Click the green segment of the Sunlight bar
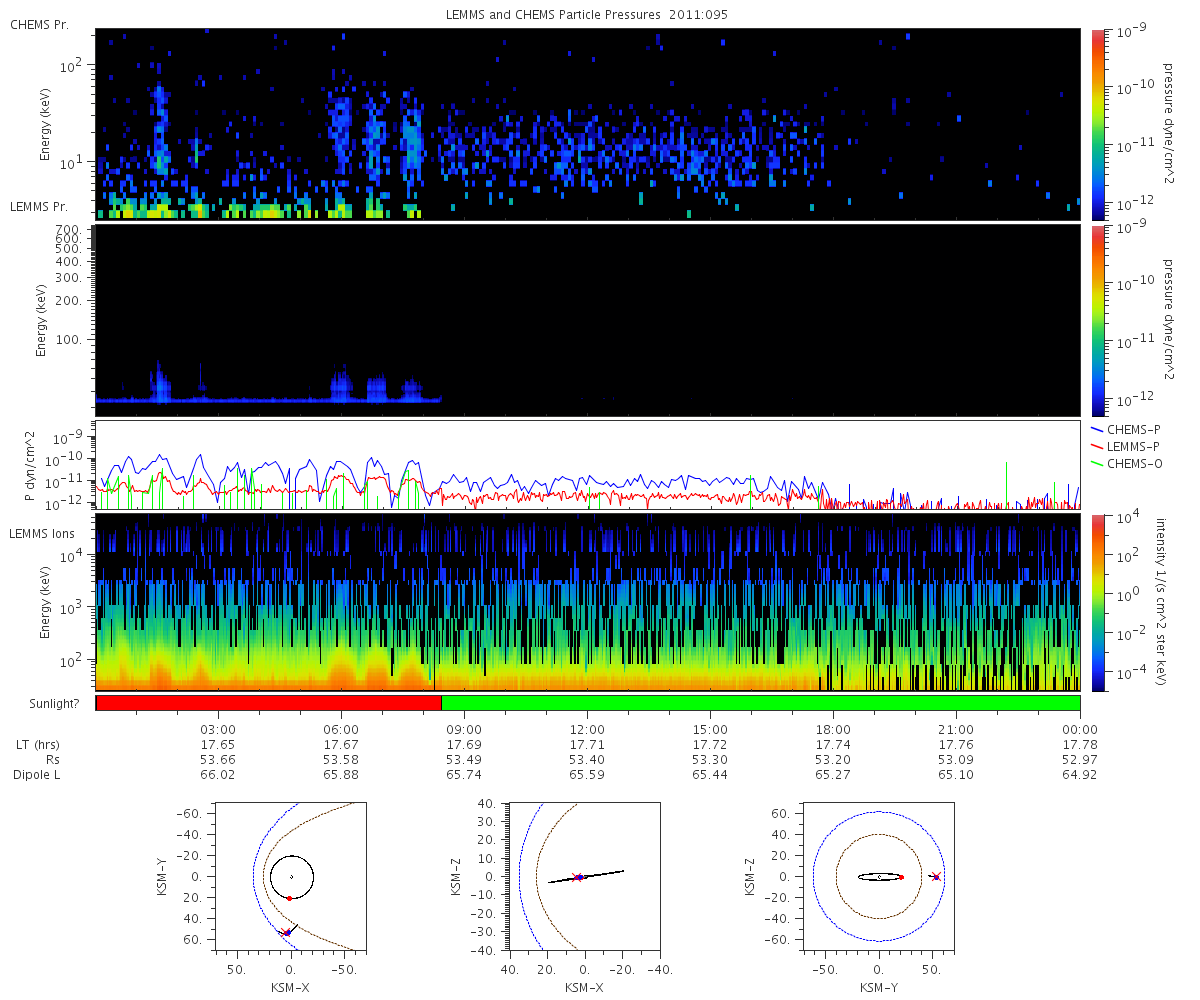The height and width of the screenshot is (1000, 1200). (x=761, y=703)
